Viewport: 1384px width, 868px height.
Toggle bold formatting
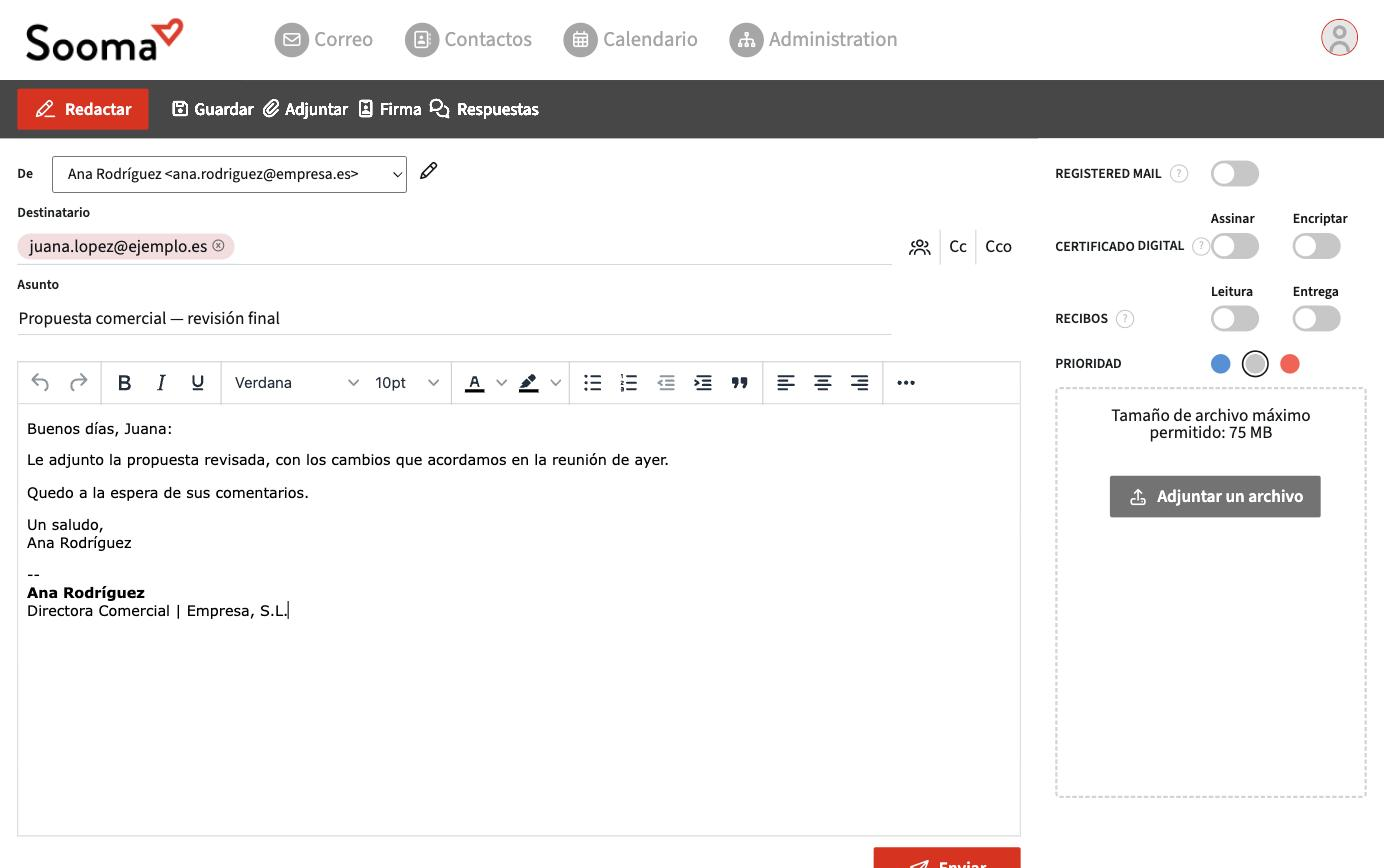click(x=124, y=383)
